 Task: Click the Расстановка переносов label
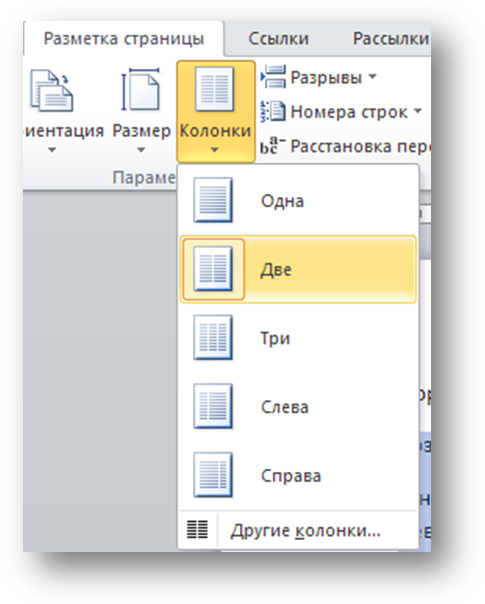click(360, 146)
